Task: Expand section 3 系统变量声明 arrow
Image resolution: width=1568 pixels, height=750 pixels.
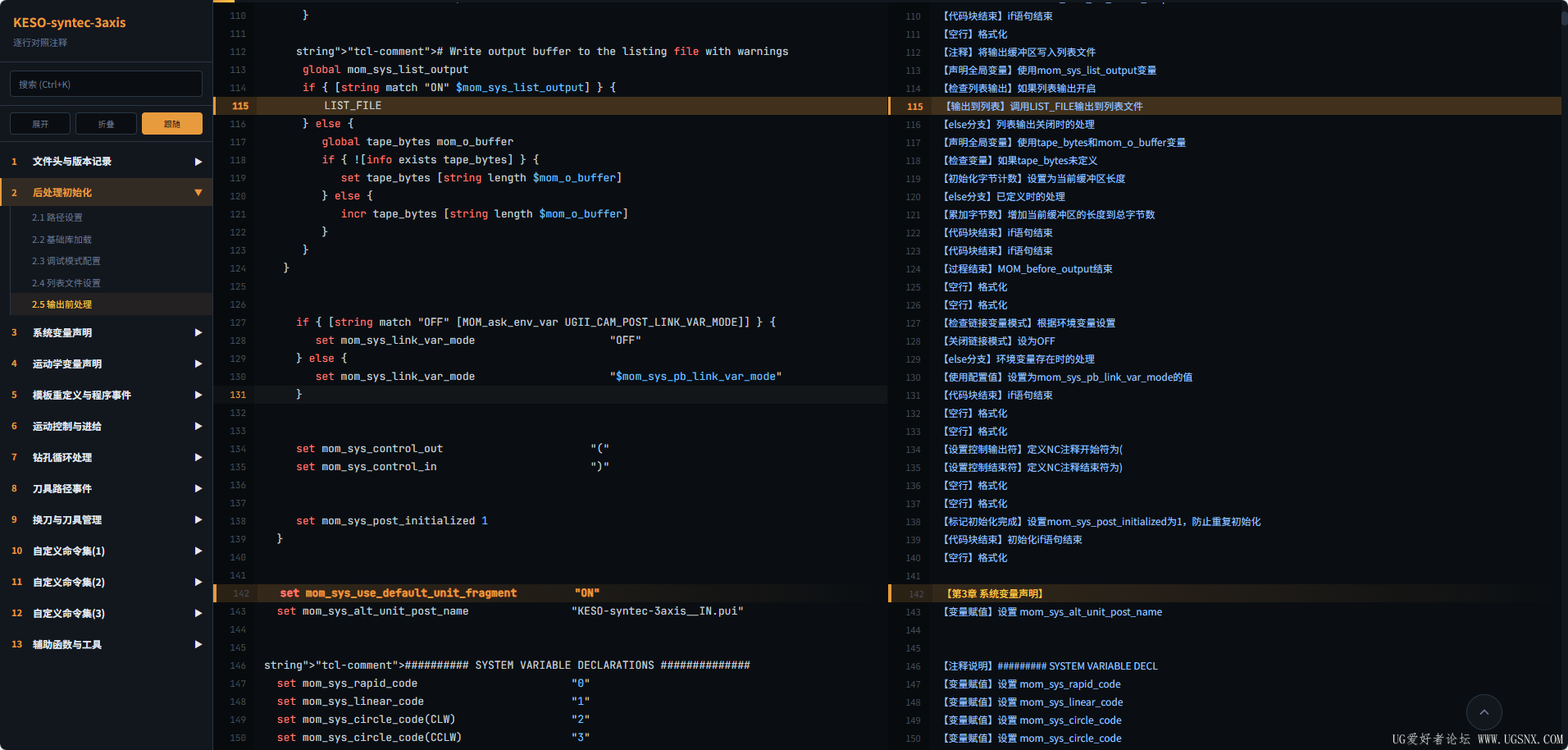Action: pyautogui.click(x=198, y=333)
